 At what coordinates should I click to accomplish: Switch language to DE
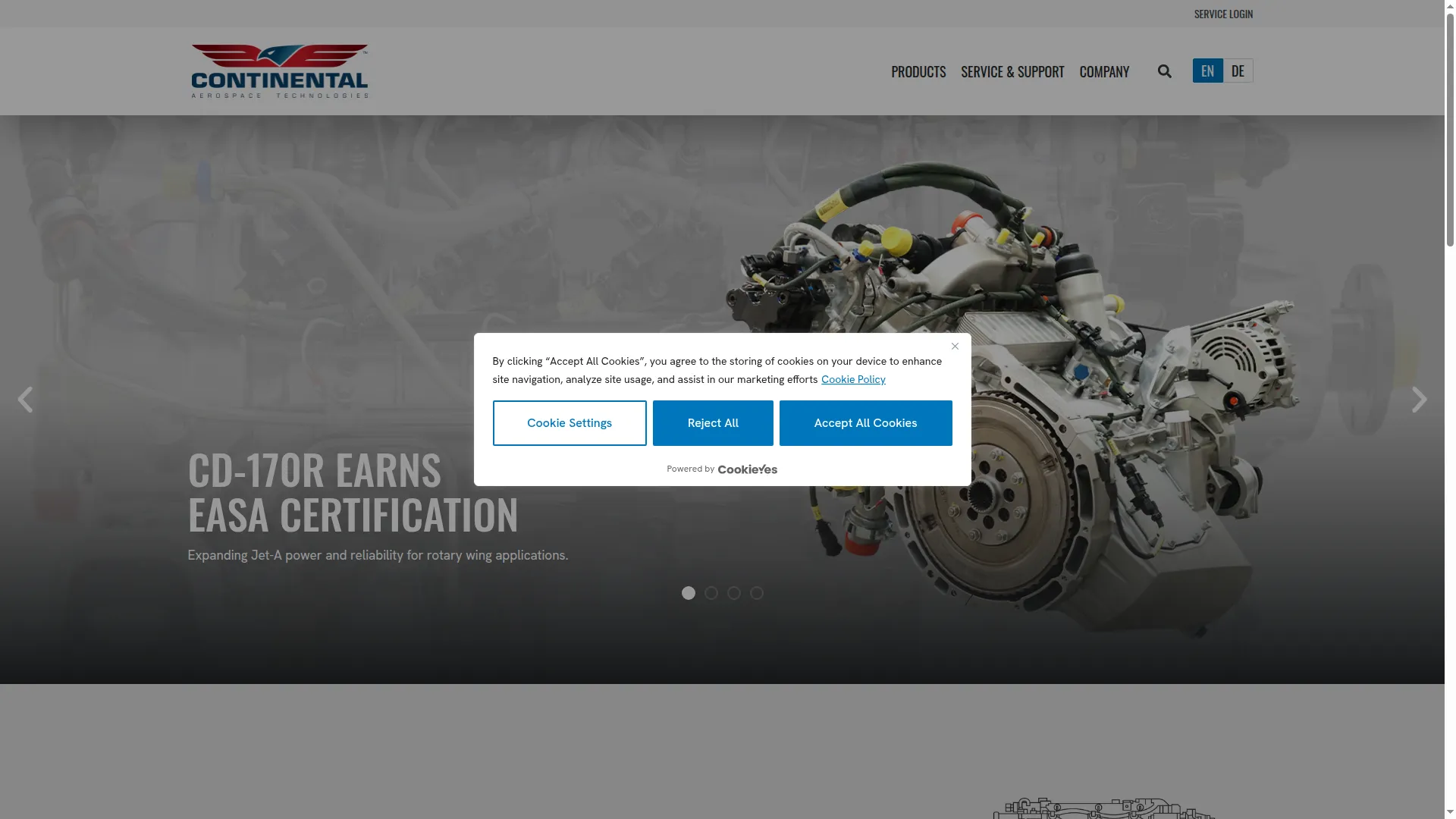[1238, 71]
